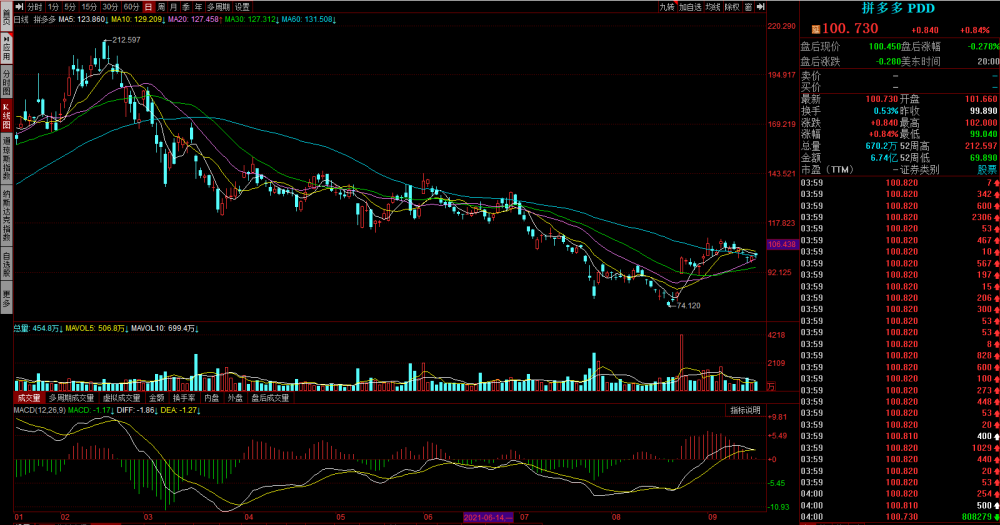Image resolution: width=1000 pixels, height=525 pixels.
Task: Select 多周期成交量 indicator tab
Action: point(71,398)
